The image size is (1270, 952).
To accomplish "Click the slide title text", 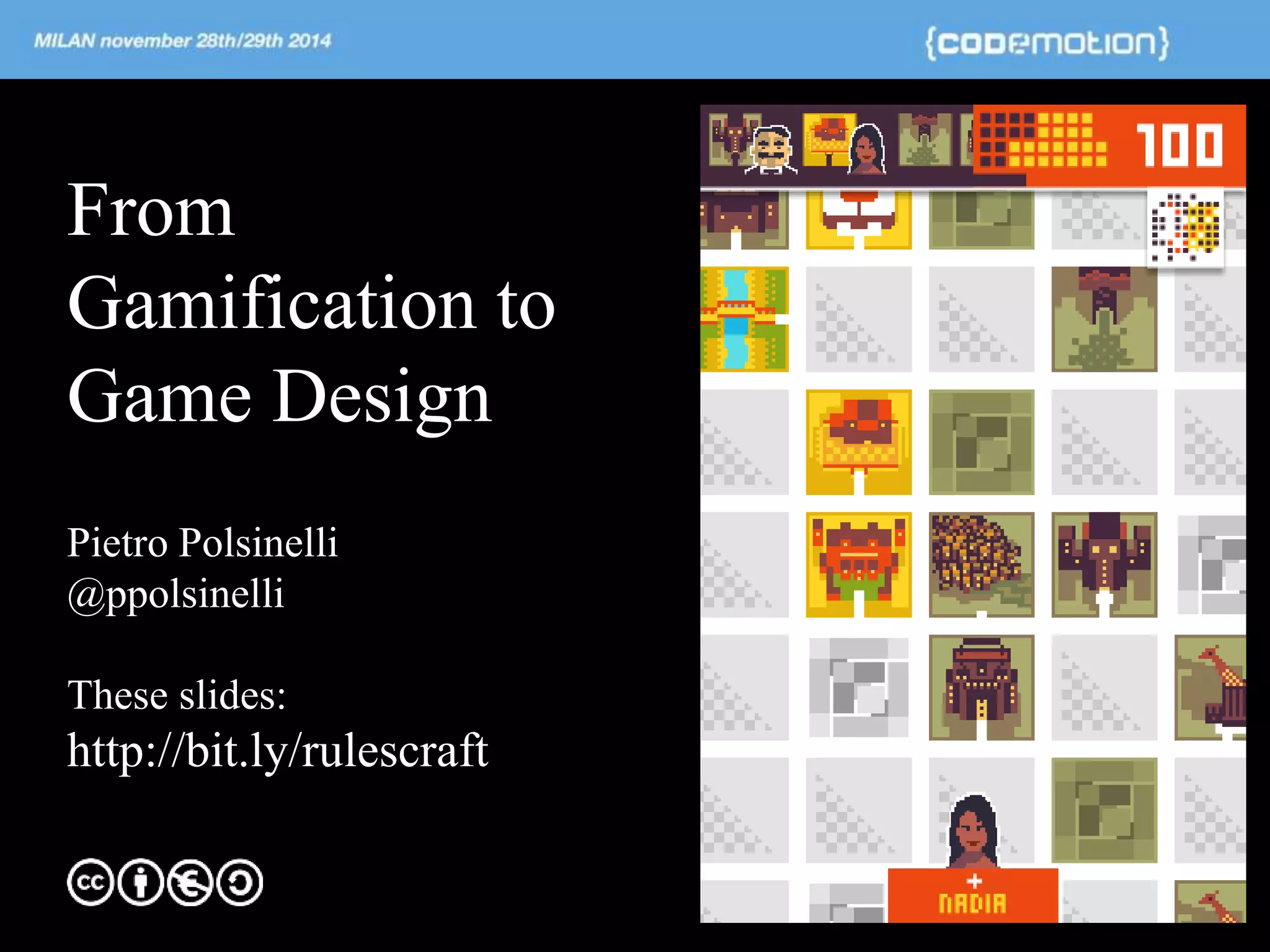I will 310,304.
